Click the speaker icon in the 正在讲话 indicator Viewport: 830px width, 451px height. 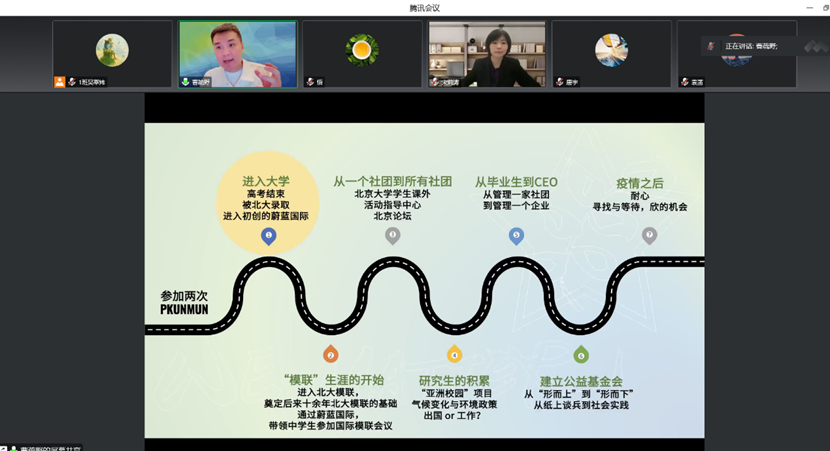711,46
